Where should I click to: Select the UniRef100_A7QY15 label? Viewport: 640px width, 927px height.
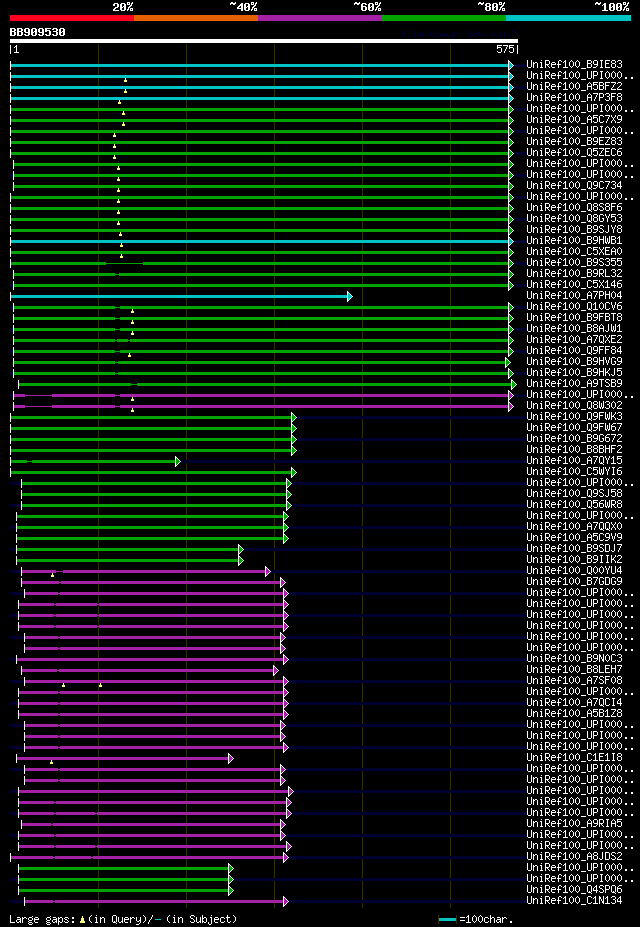tap(574, 461)
